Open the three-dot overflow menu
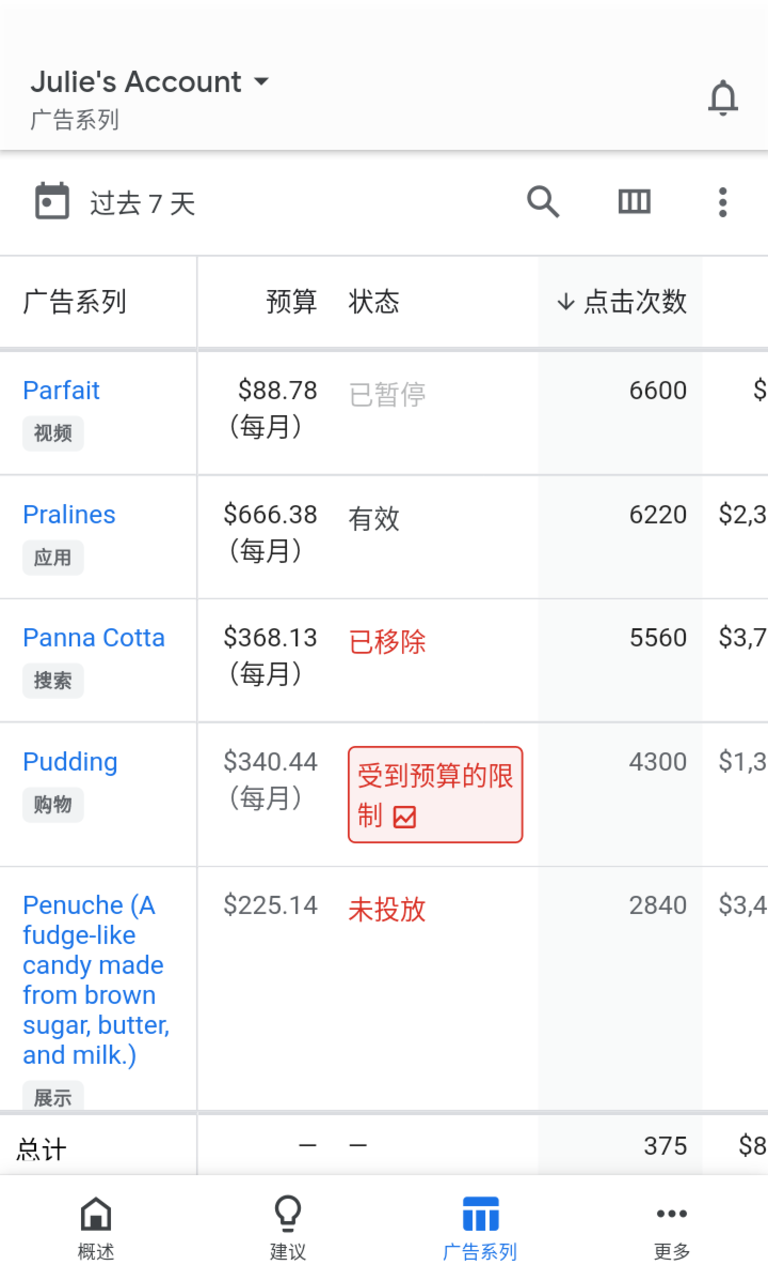Viewport: 768px width, 1280px height. [x=722, y=202]
